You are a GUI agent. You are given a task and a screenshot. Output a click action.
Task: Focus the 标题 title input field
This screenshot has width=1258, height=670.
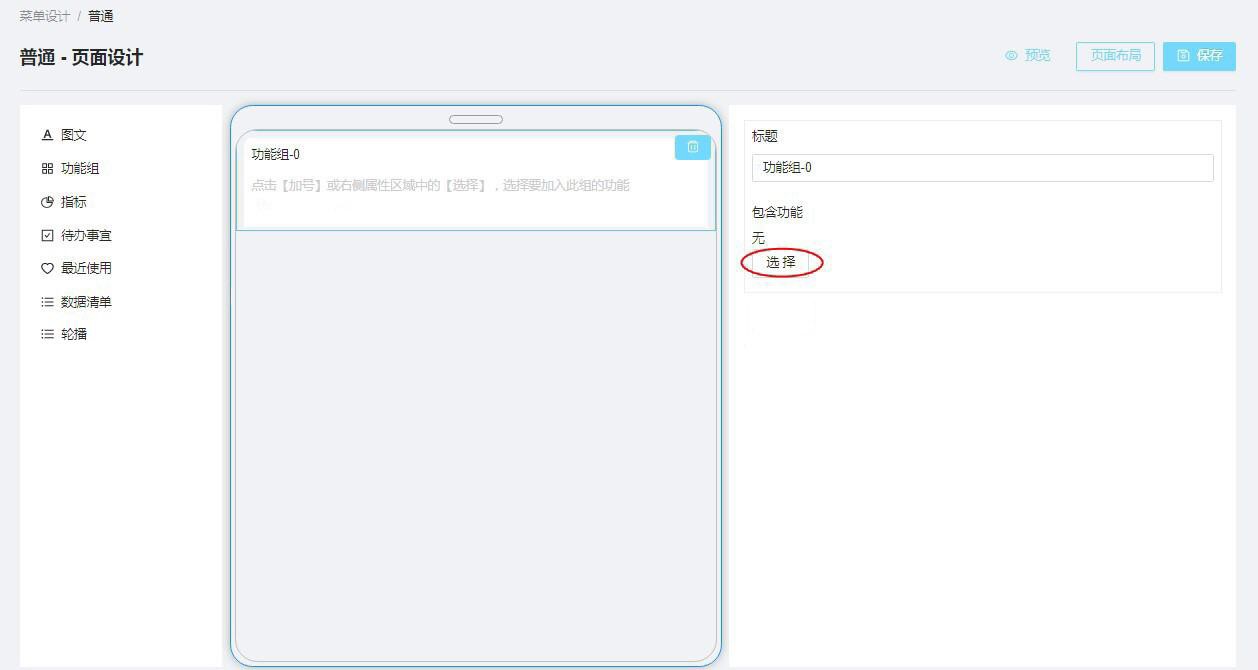[x=982, y=168]
